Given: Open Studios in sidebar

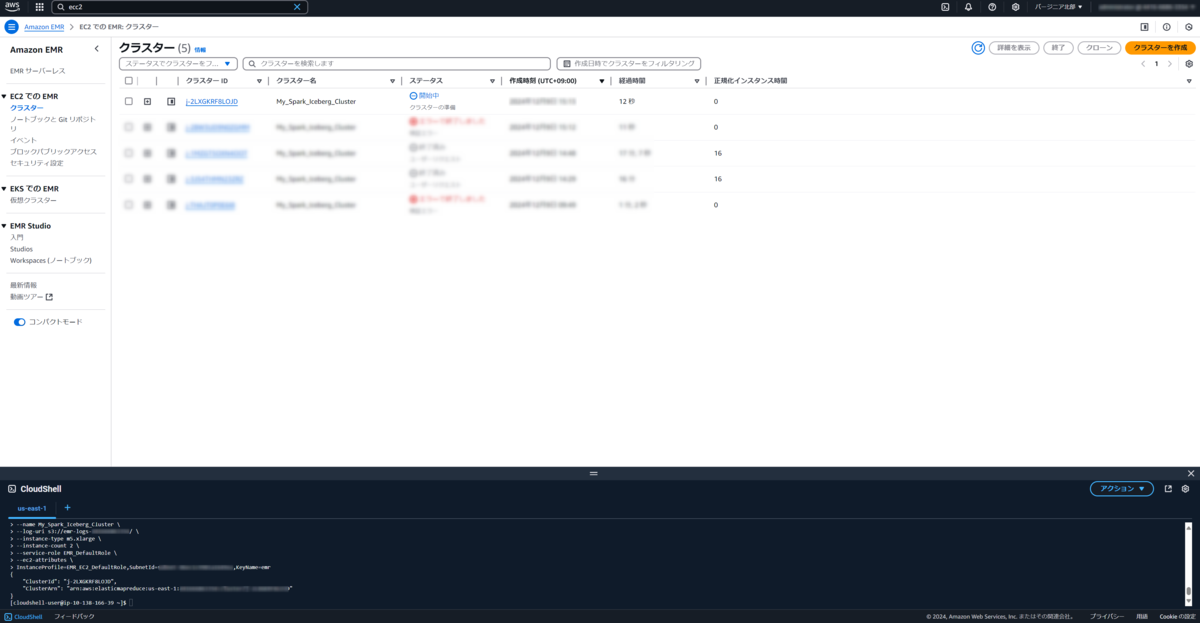Looking at the screenshot, I should pos(21,249).
